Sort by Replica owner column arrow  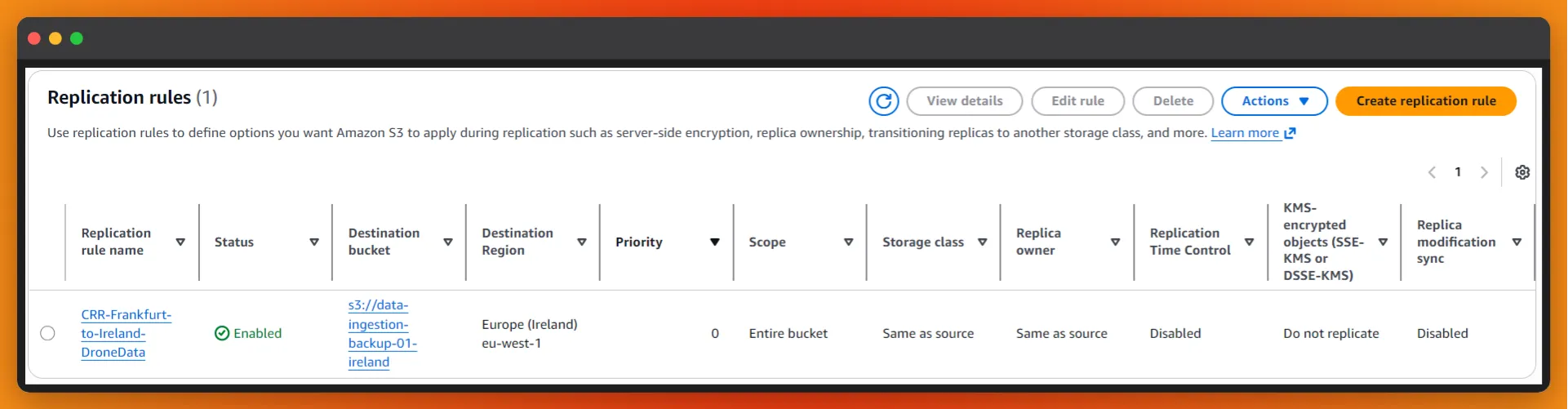tap(1115, 242)
